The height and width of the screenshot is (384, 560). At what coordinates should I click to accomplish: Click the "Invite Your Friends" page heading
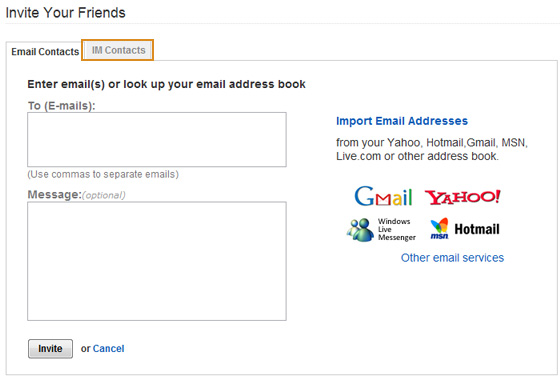click(65, 13)
